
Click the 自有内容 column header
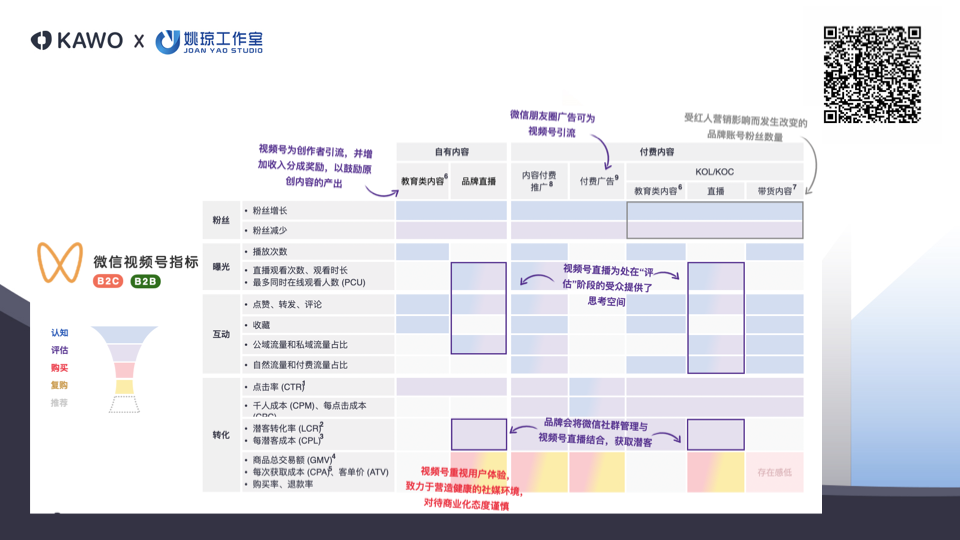tap(451, 152)
